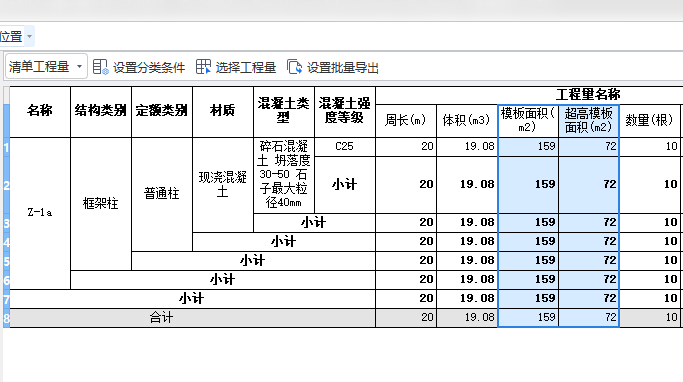This screenshot has width=683, height=382.
Task: Click the Z-1a name cell
Action: pyautogui.click(x=40, y=213)
